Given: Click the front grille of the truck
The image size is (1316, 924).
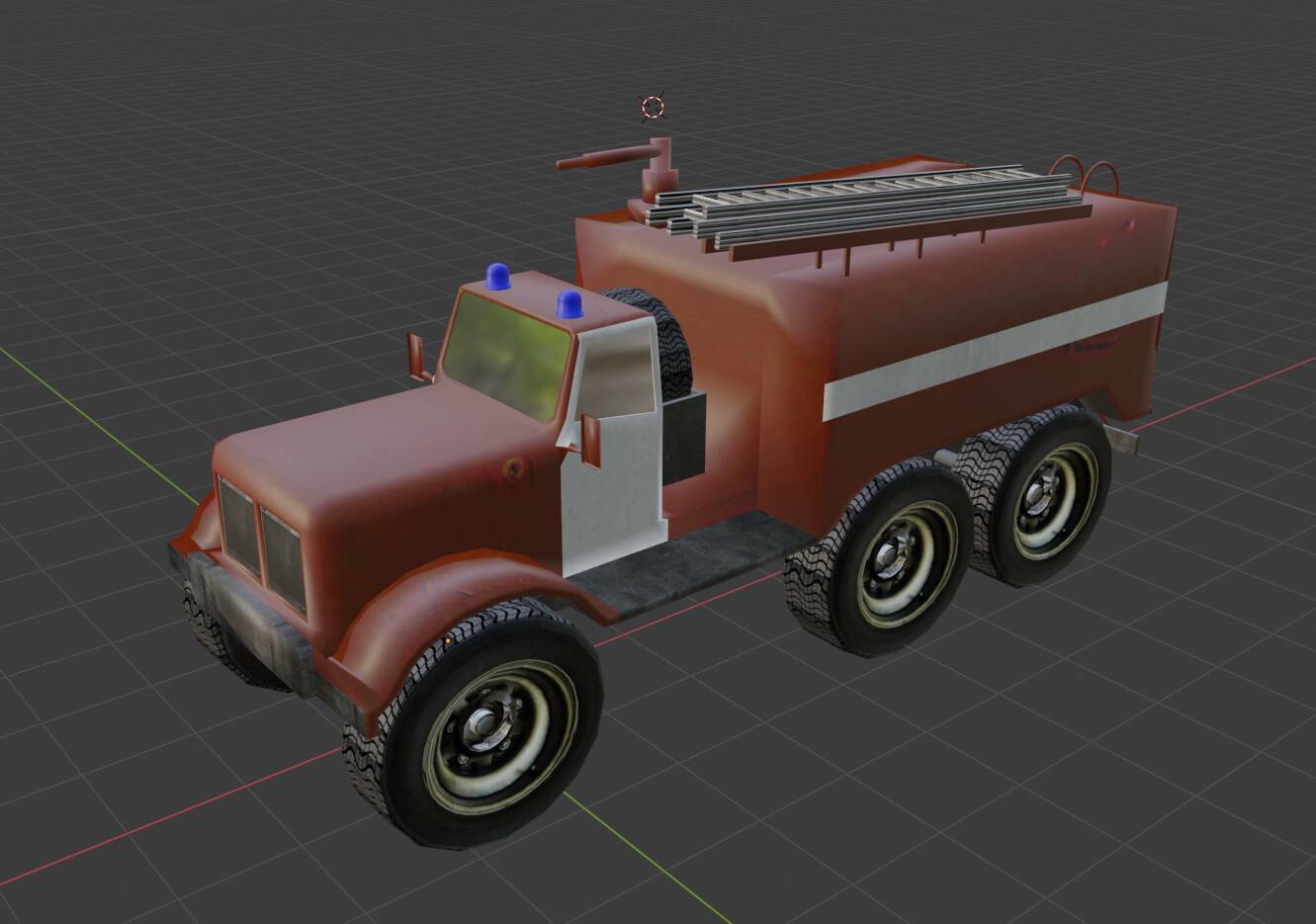Looking at the screenshot, I should coord(263,544).
